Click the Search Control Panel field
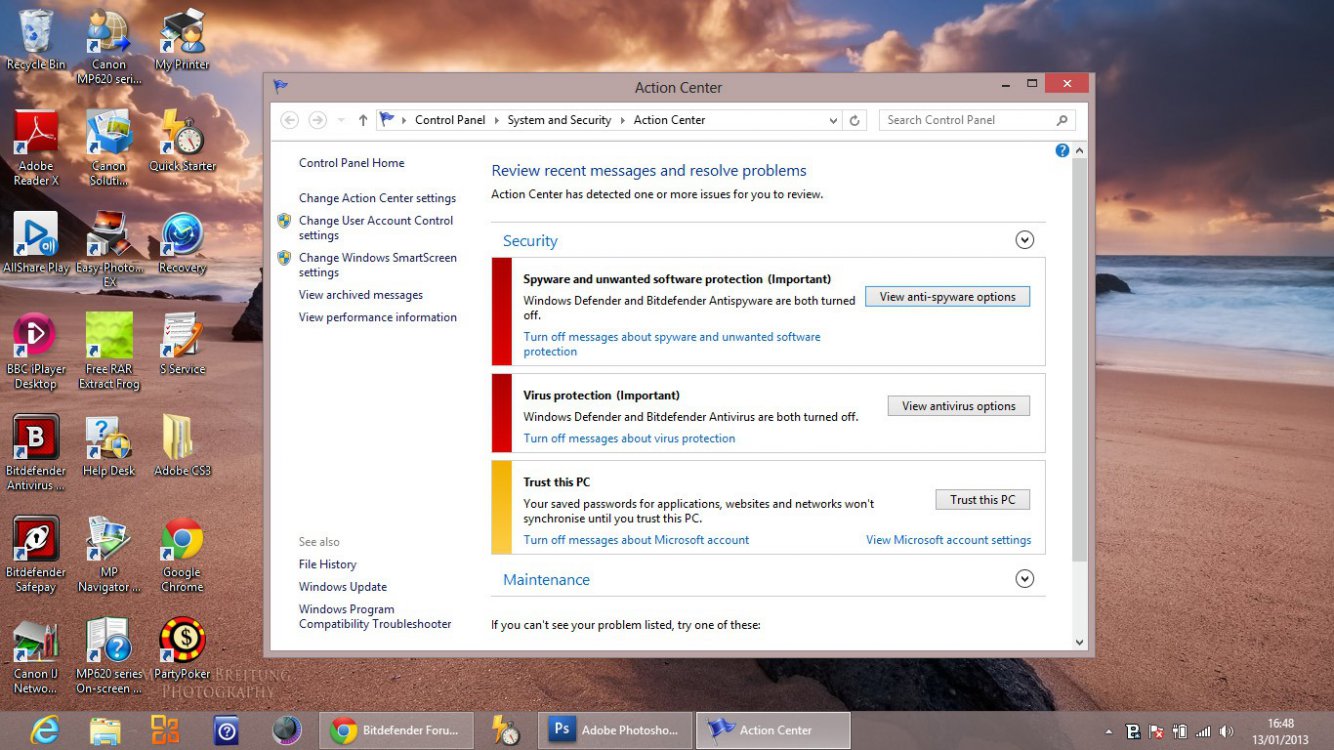The image size is (1334, 750). point(977,120)
